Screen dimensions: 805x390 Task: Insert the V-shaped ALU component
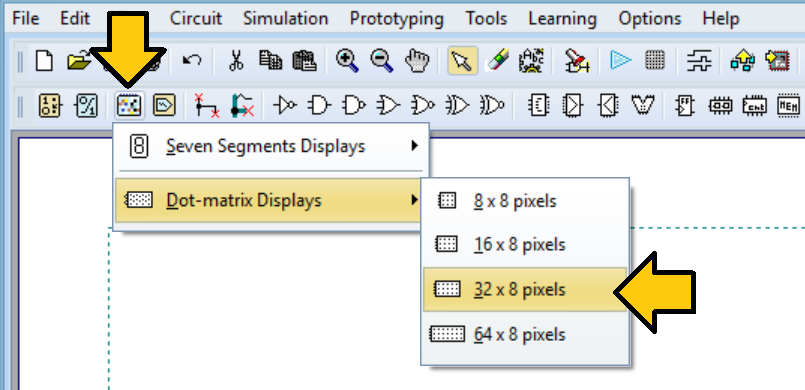(x=642, y=106)
